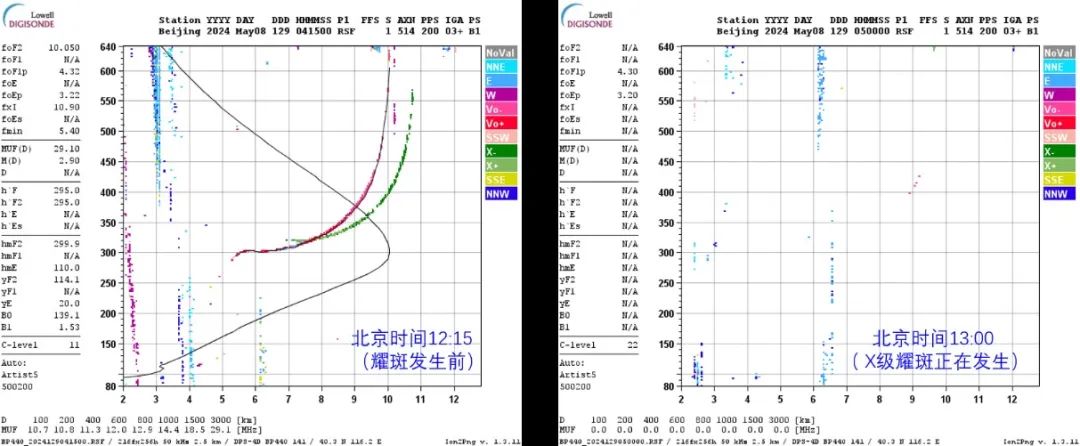Pick the NNW legend swatch in the 050000 ionogram

(1059, 194)
